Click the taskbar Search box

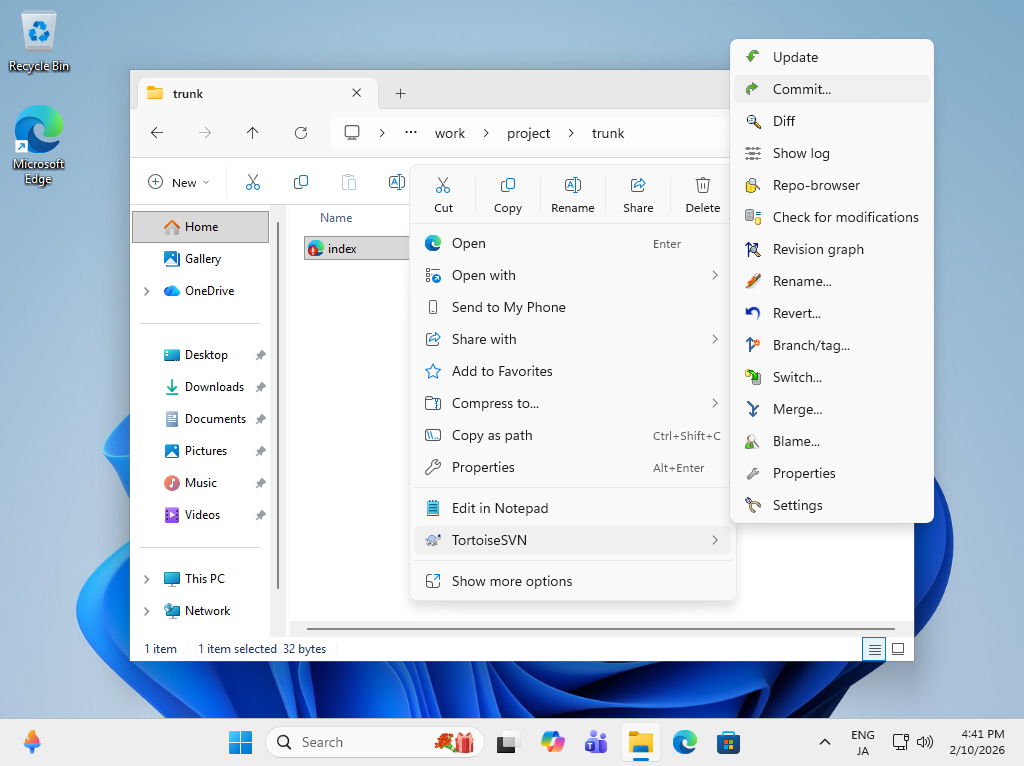click(x=374, y=742)
